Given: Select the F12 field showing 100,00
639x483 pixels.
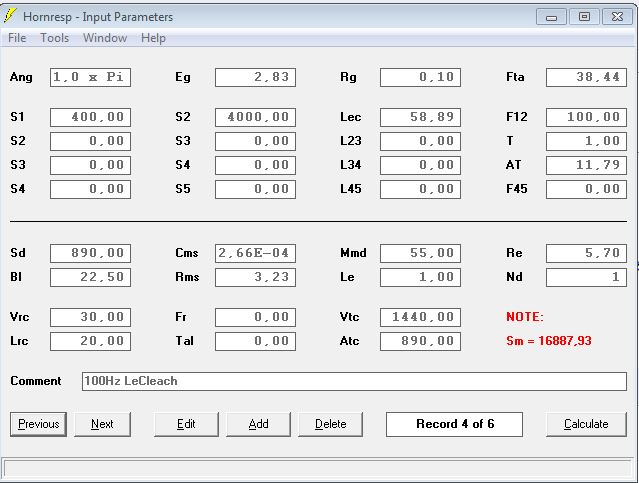Looking at the screenshot, I should (x=586, y=117).
